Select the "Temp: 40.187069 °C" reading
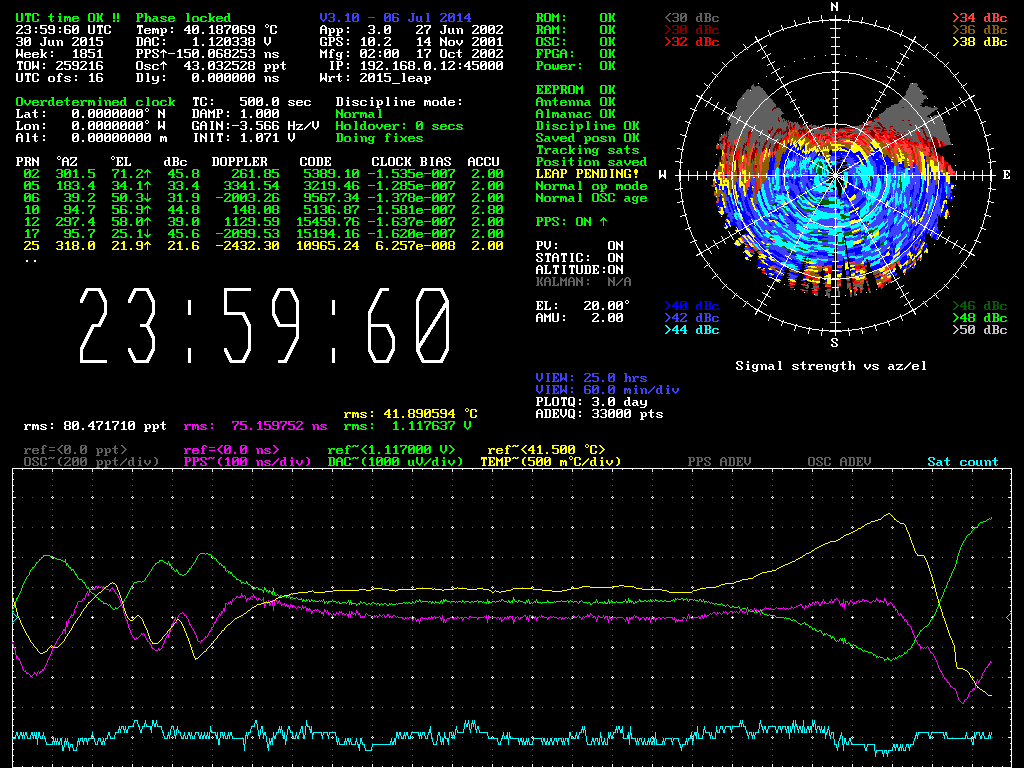 tap(207, 30)
